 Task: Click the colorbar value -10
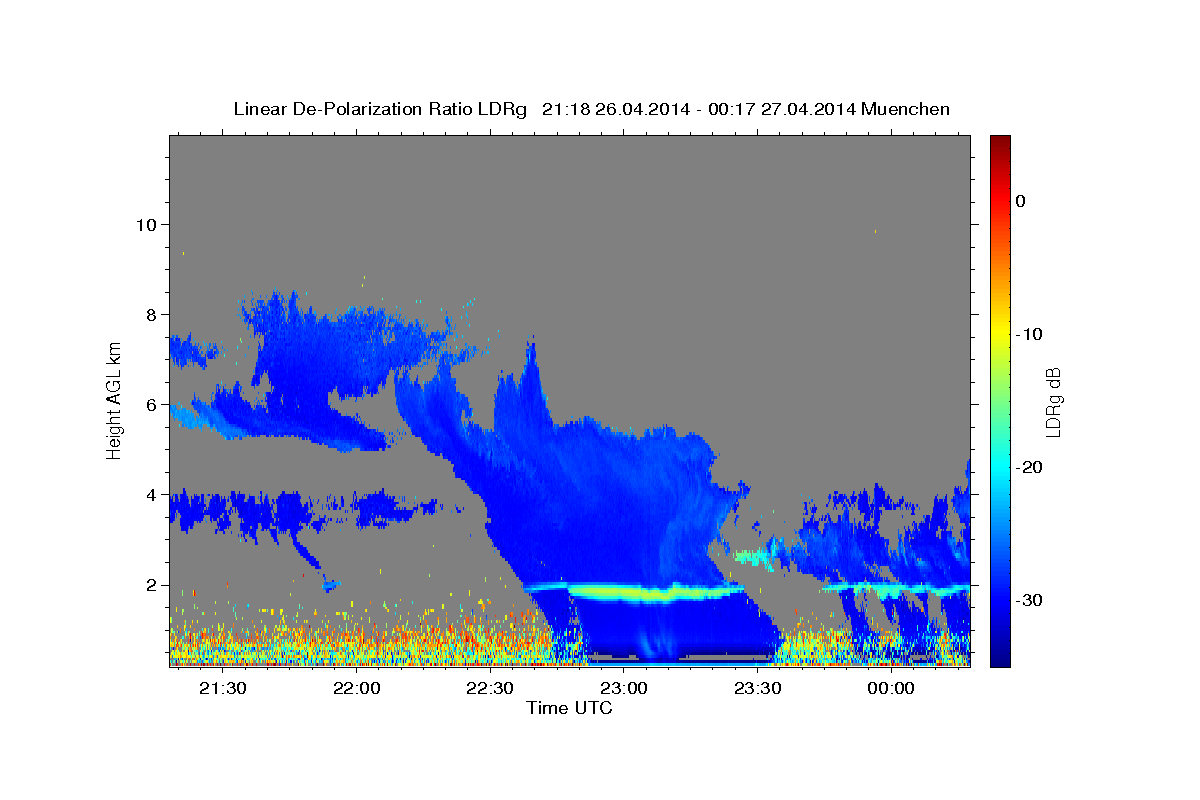point(1029,334)
